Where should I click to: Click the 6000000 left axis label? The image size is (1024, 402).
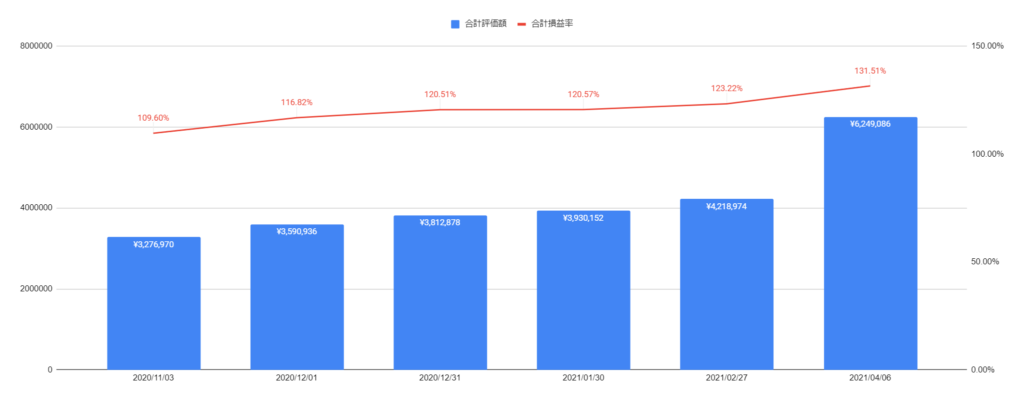point(36,127)
